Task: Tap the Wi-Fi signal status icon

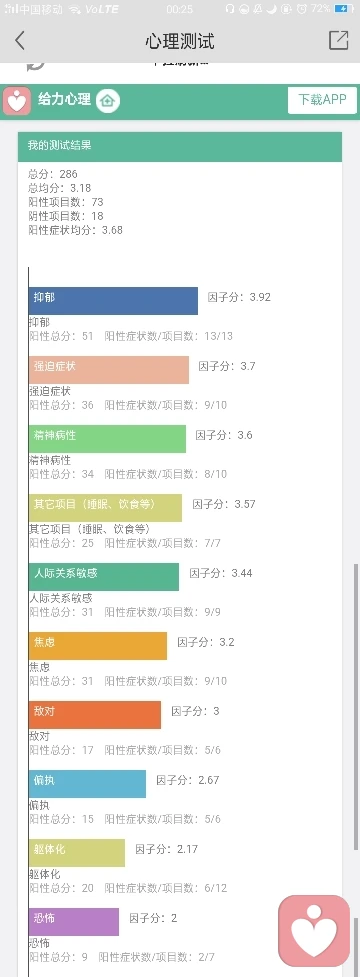Action: (x=75, y=9)
